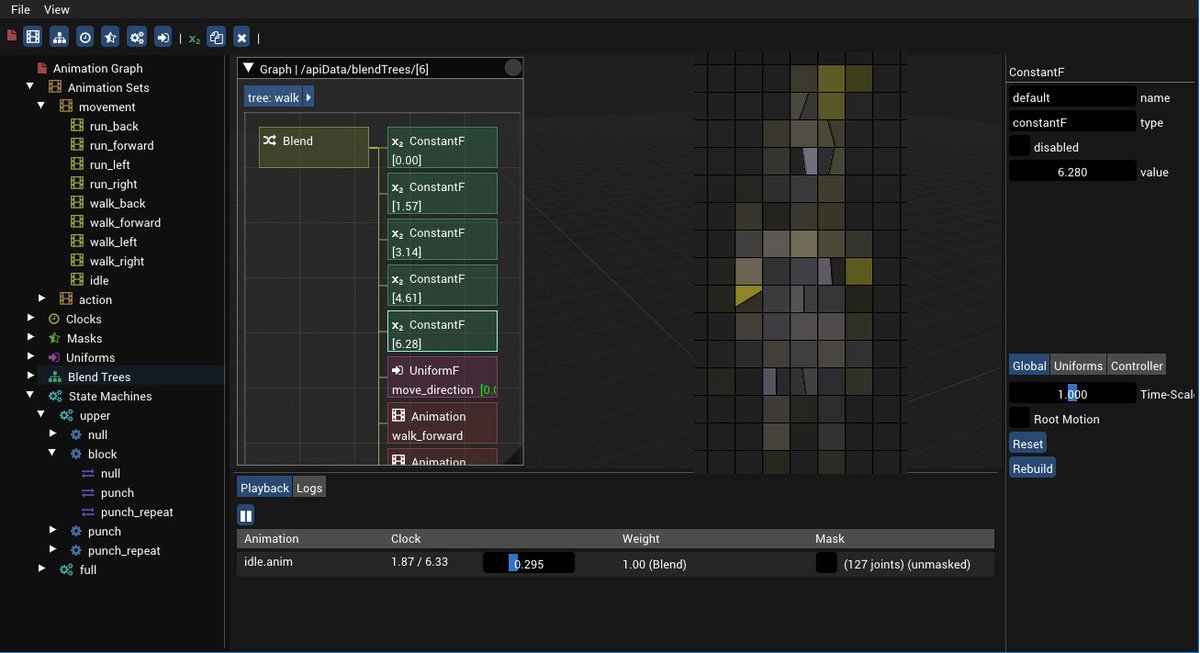Select the star toolbar icon
Screen dimensions: 1200x653
tap(112, 37)
